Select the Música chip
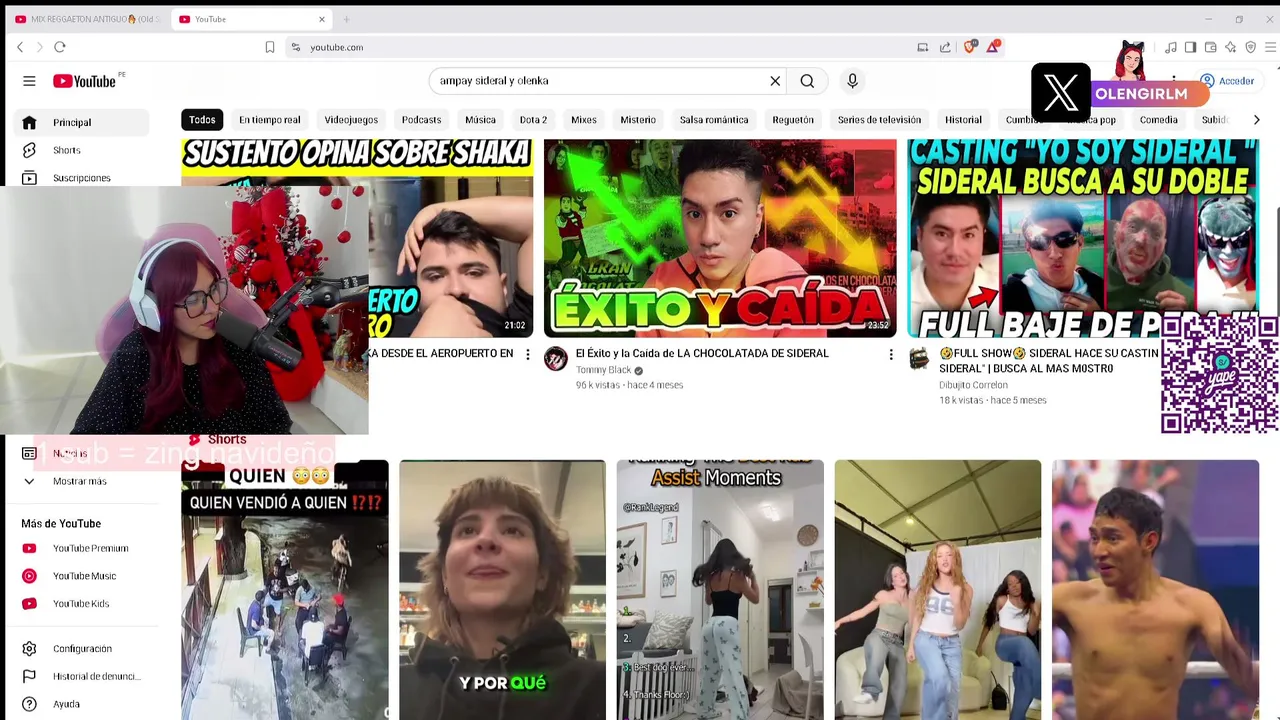 pyautogui.click(x=480, y=120)
